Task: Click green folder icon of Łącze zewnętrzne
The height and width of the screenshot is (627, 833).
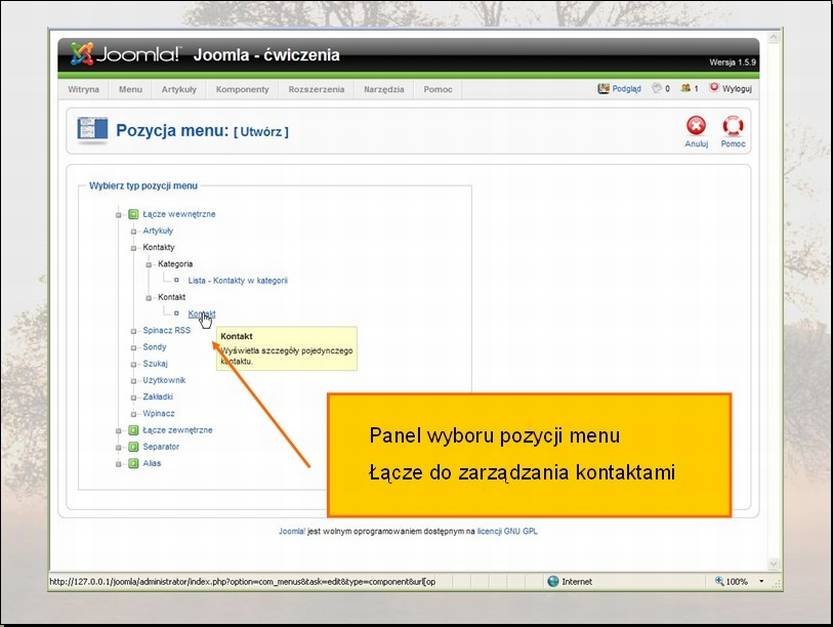Action: 133,430
